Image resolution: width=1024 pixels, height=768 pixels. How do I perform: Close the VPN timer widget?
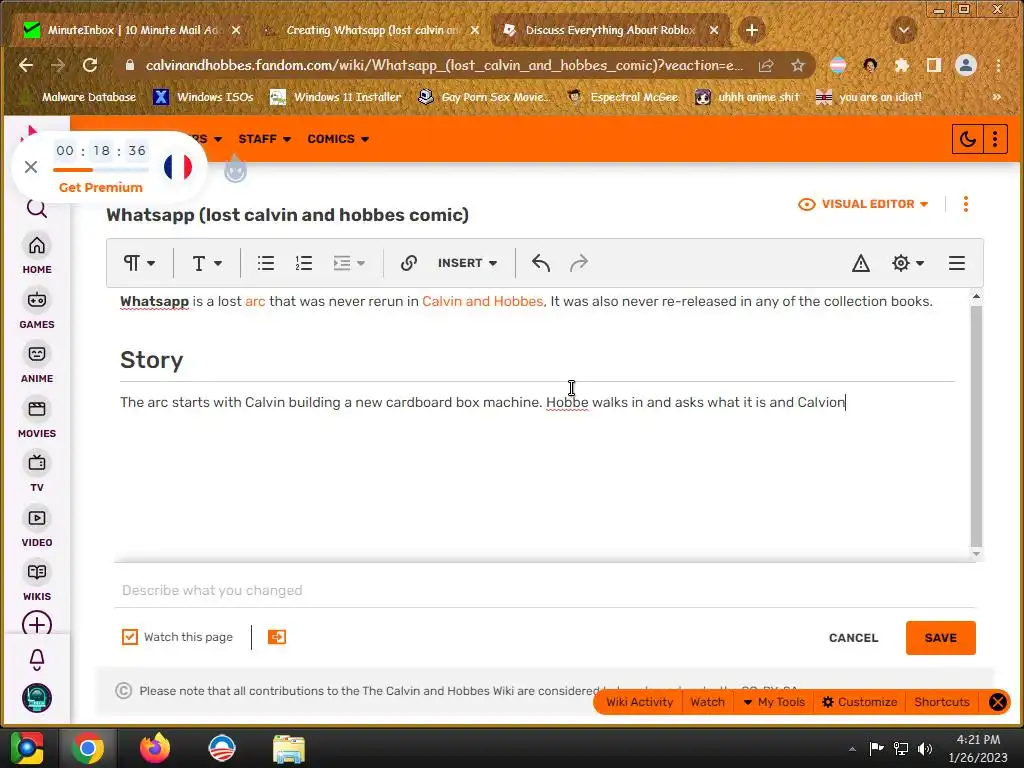pyautogui.click(x=31, y=167)
